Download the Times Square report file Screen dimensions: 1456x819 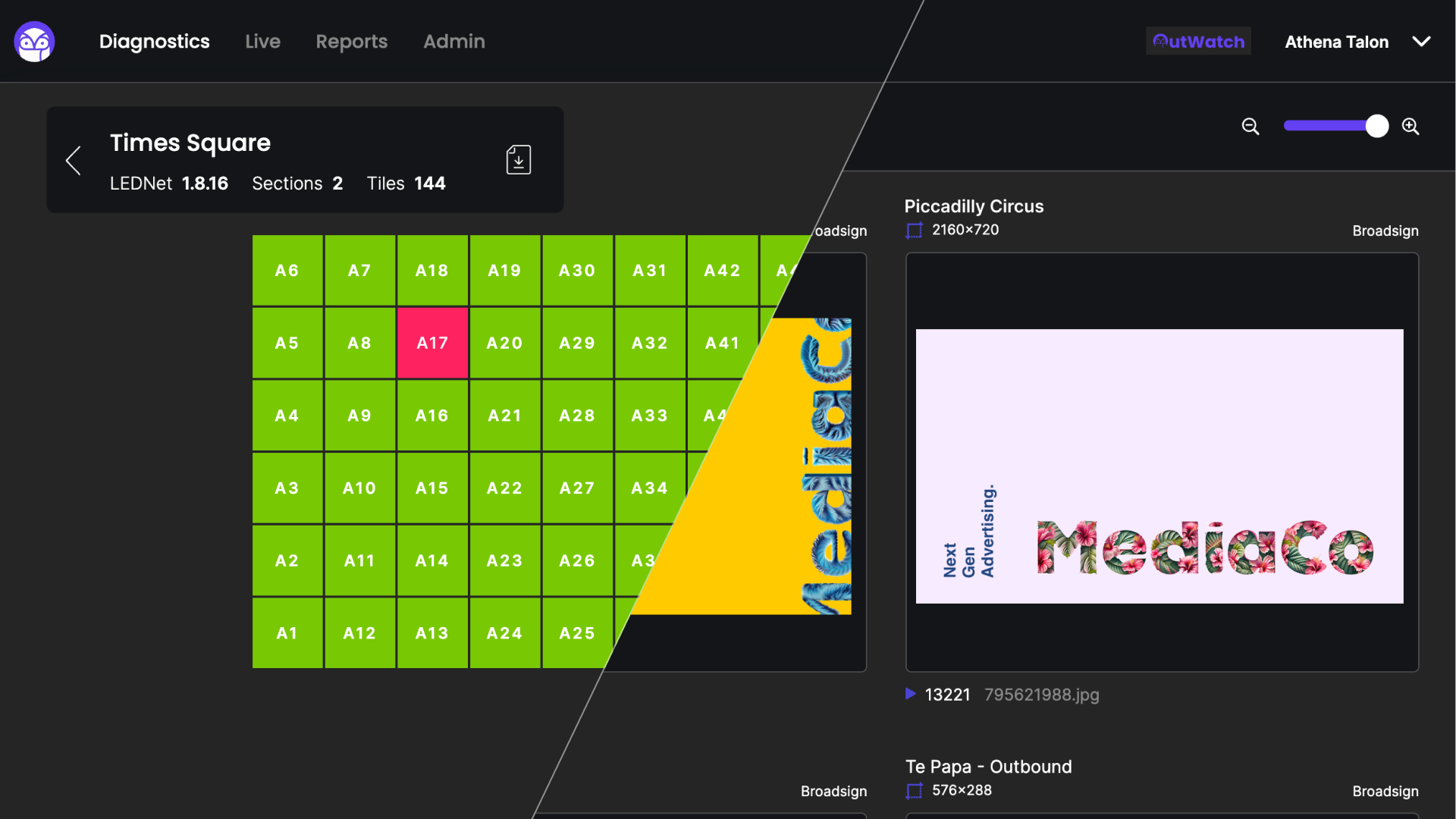(x=519, y=160)
